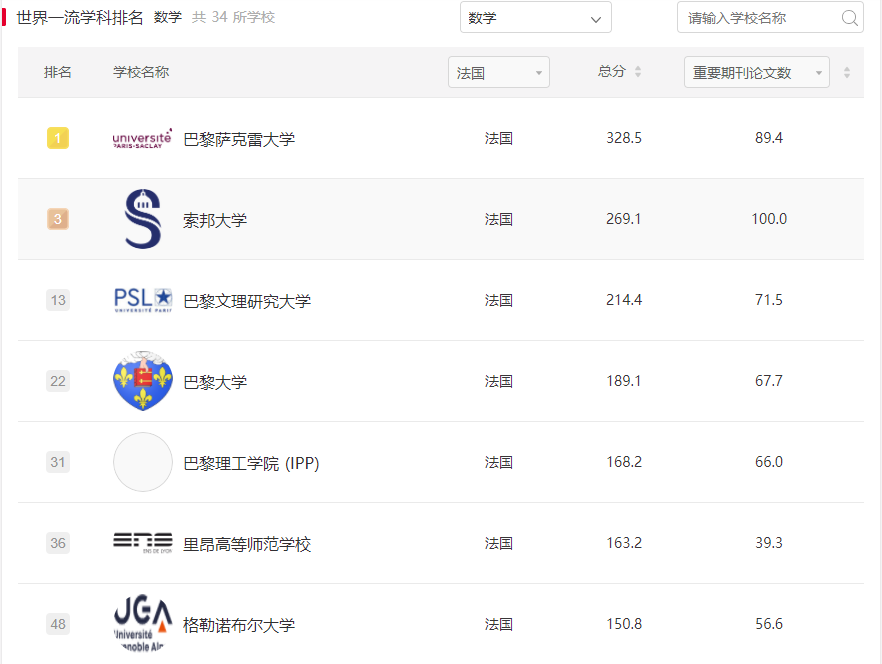
Task: Click indicator value 66.0
Action: point(769,462)
